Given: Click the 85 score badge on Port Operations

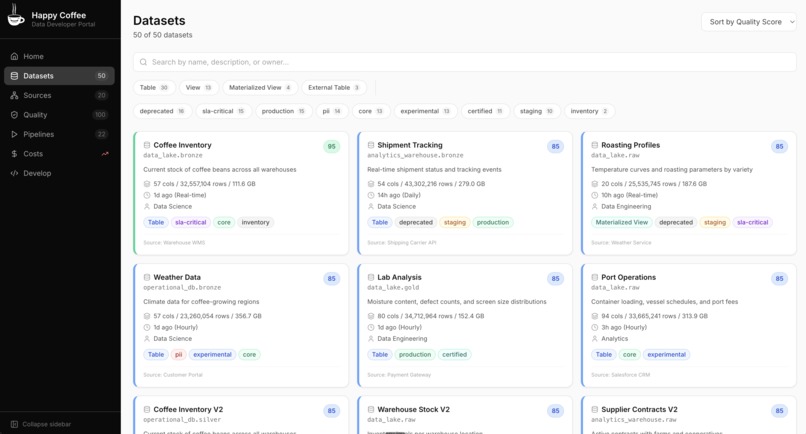Looking at the screenshot, I should (780, 279).
